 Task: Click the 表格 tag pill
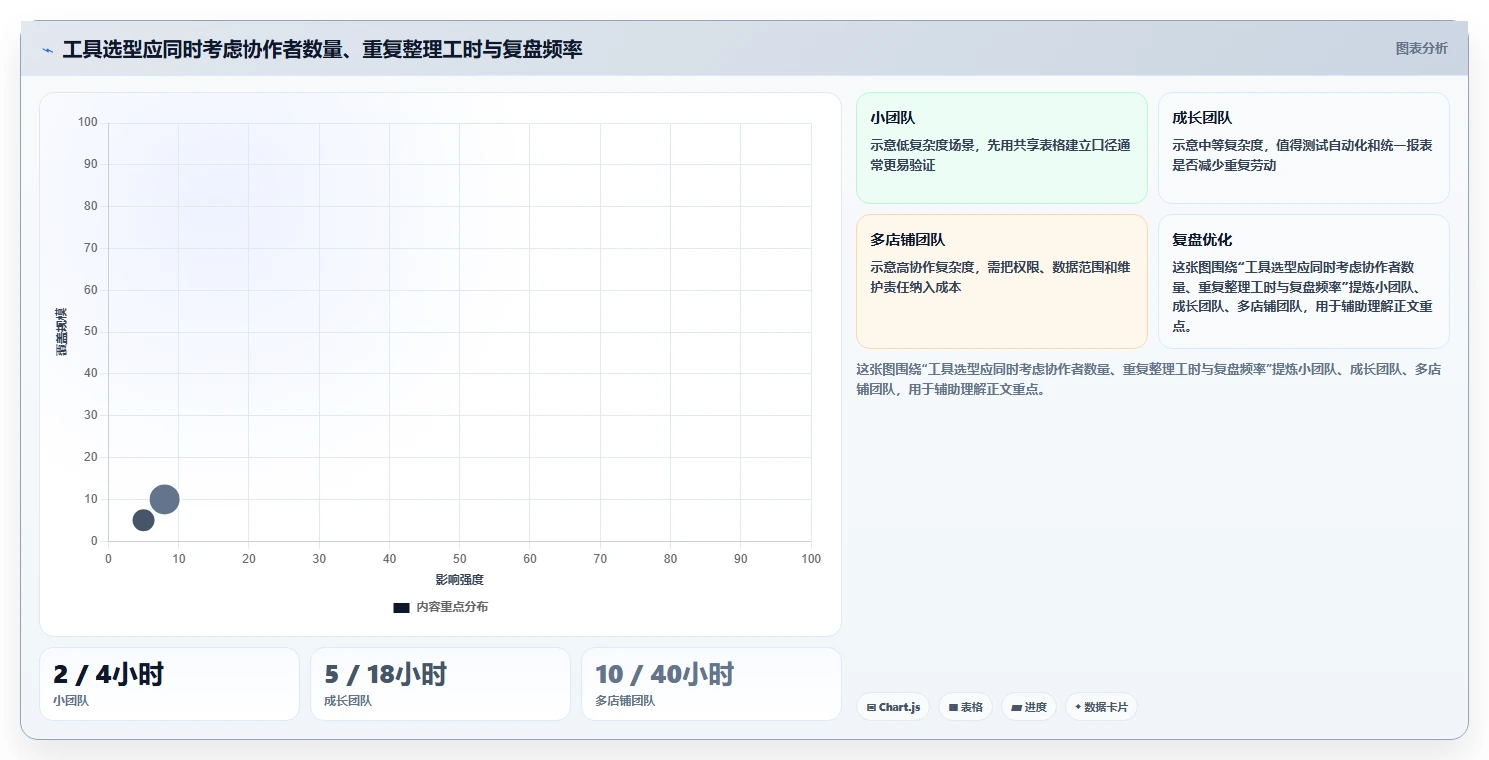965,707
